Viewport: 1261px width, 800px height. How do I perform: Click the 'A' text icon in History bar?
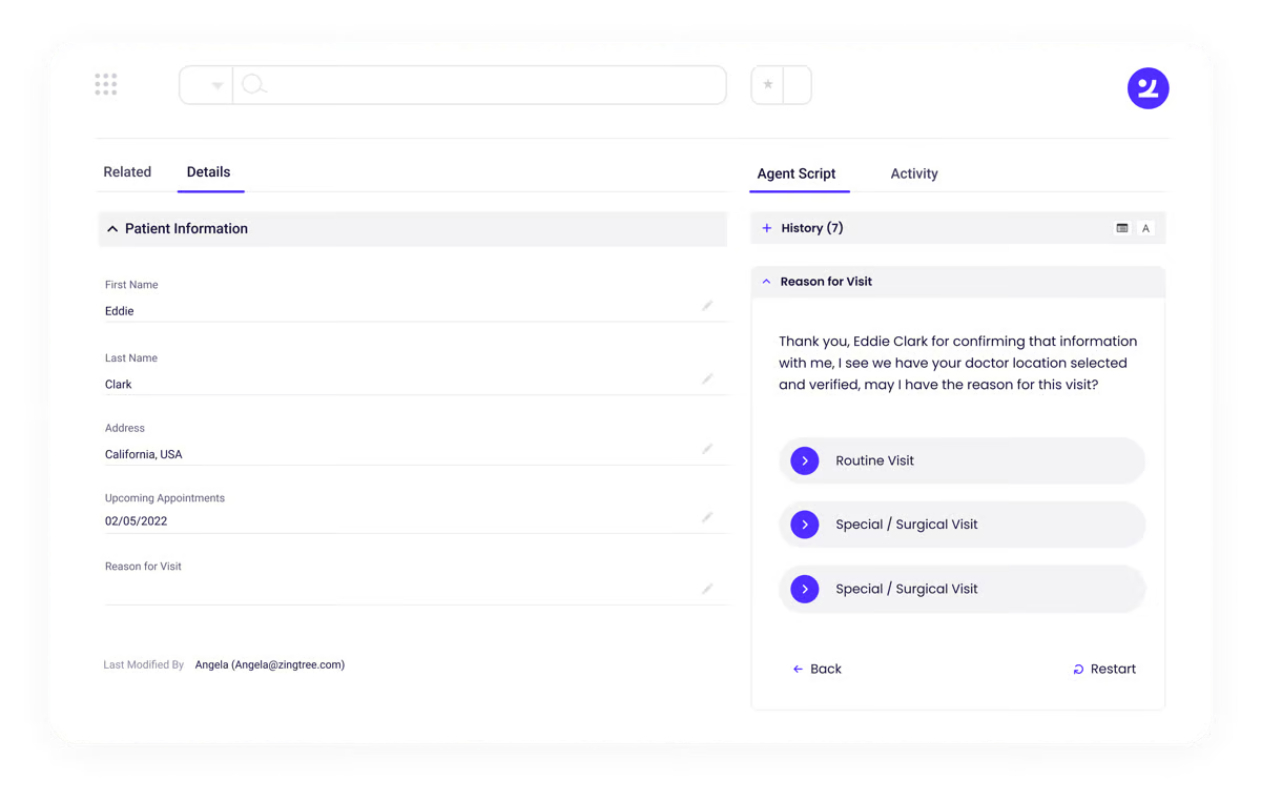[x=1146, y=228]
